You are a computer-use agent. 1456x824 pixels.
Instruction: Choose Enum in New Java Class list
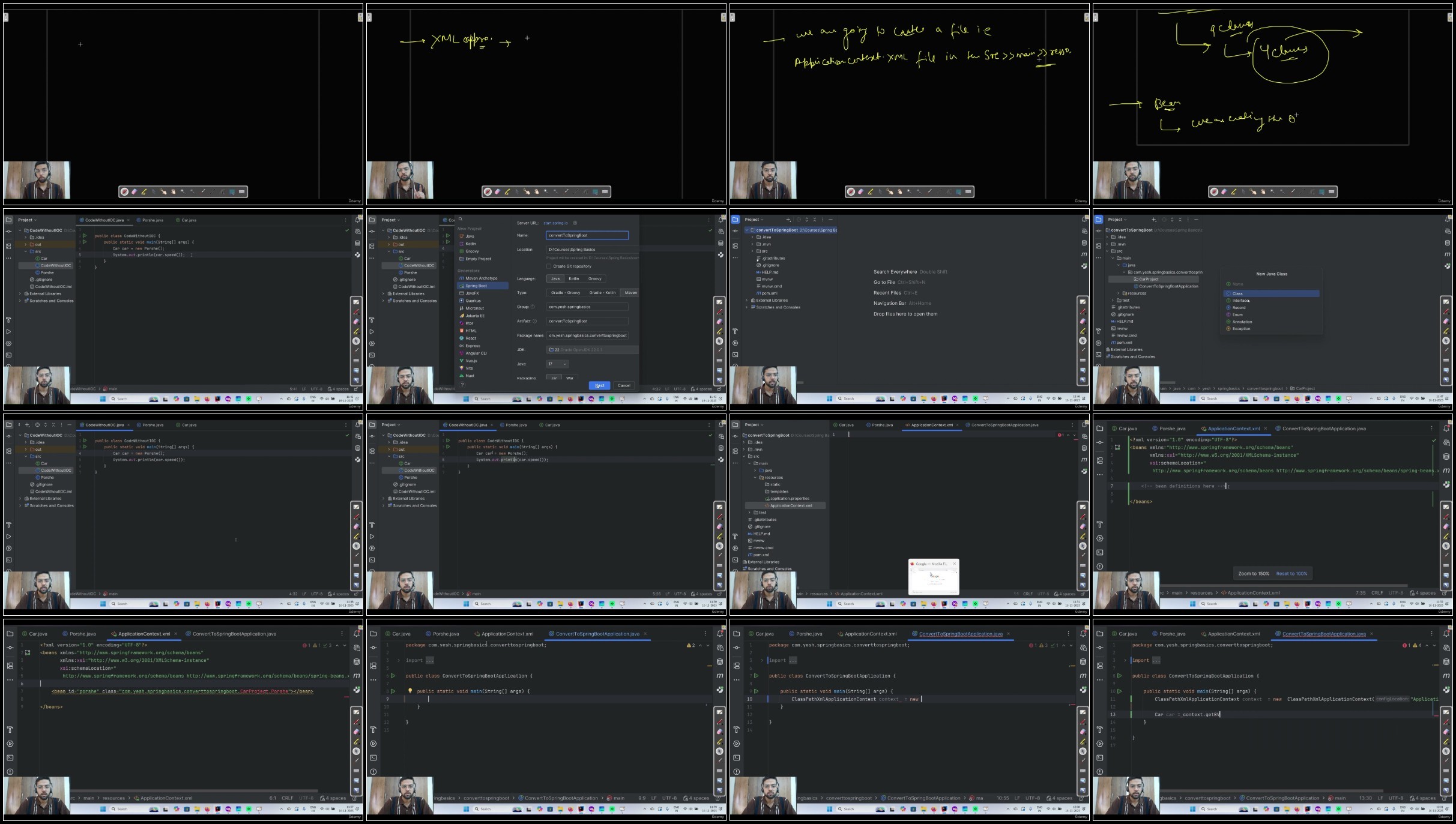click(1238, 315)
